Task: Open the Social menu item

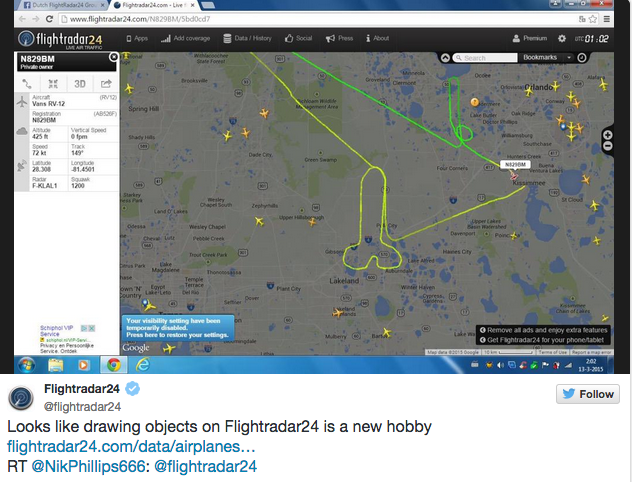Action: point(299,38)
